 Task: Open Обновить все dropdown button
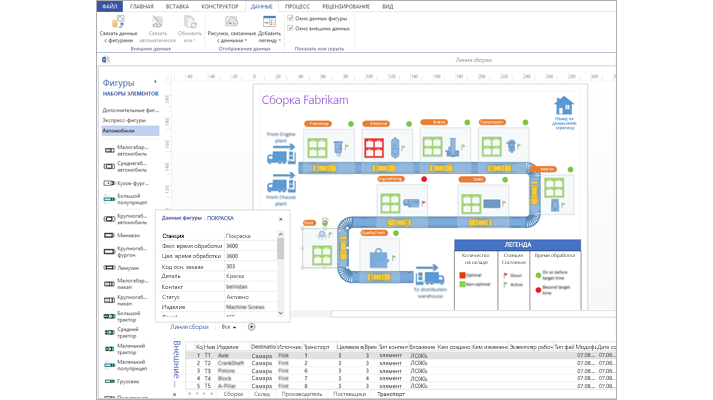click(190, 30)
